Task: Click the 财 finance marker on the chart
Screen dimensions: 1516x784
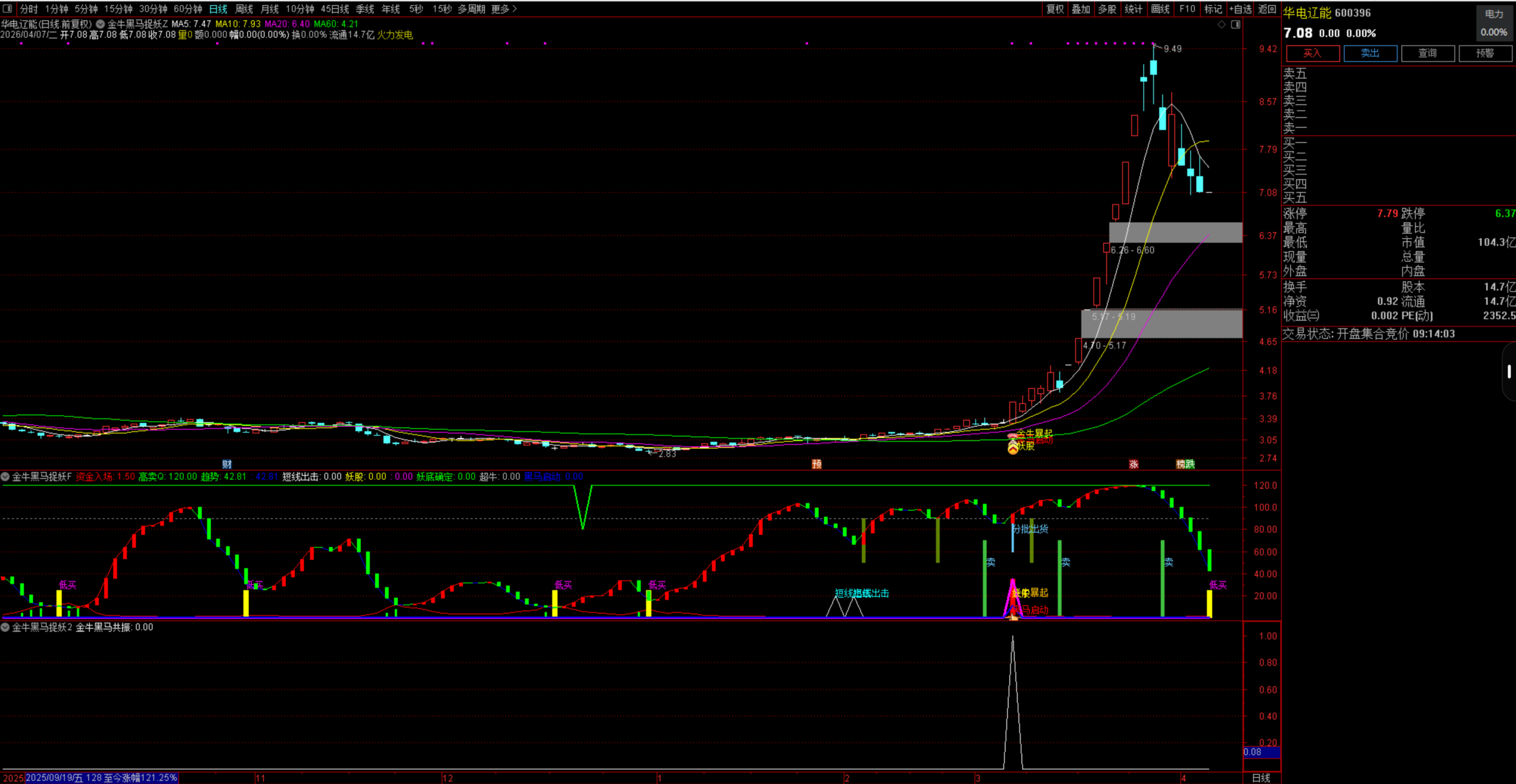Action: (227, 464)
